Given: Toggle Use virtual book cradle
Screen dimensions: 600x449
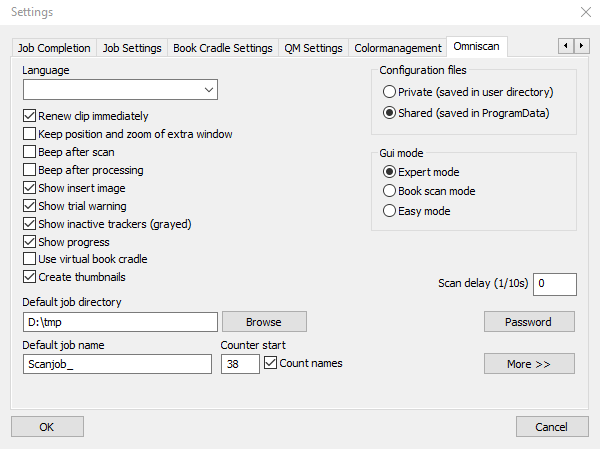Looking at the screenshot, I should click(x=29, y=259).
